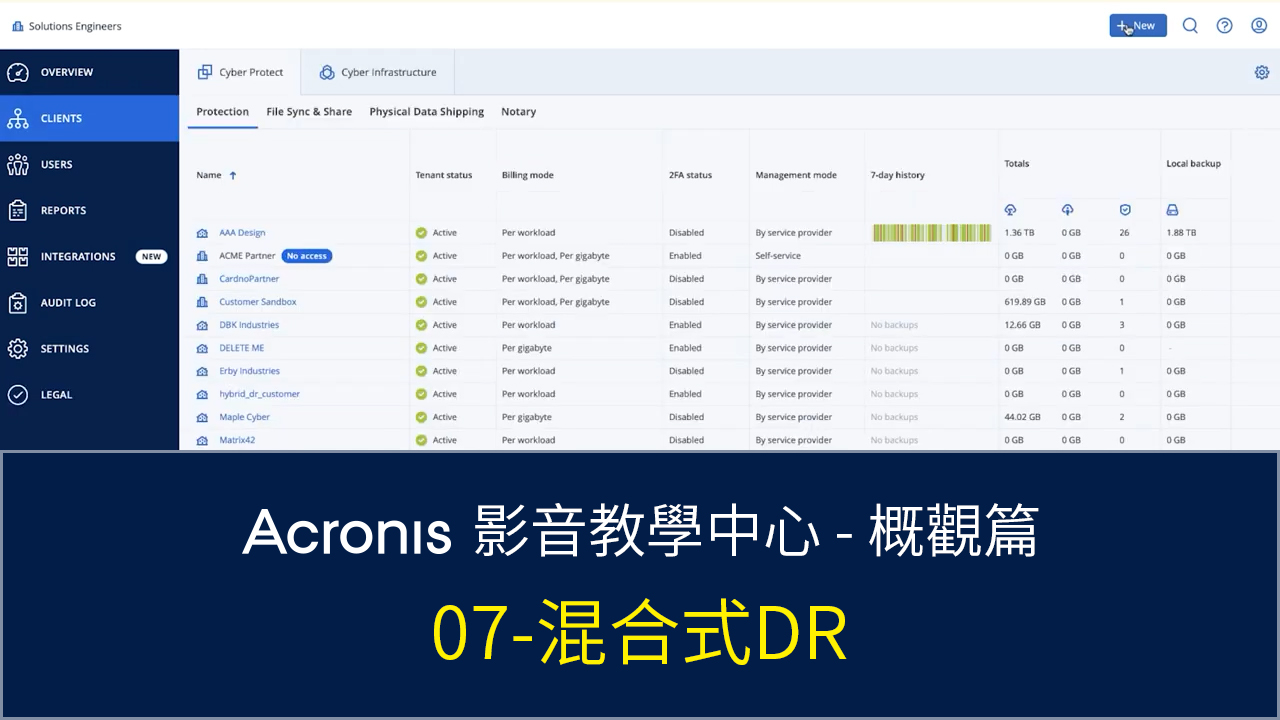Screen dimensions: 1280x720
Task: Click the Legal checkmark icon
Action: pos(18,394)
